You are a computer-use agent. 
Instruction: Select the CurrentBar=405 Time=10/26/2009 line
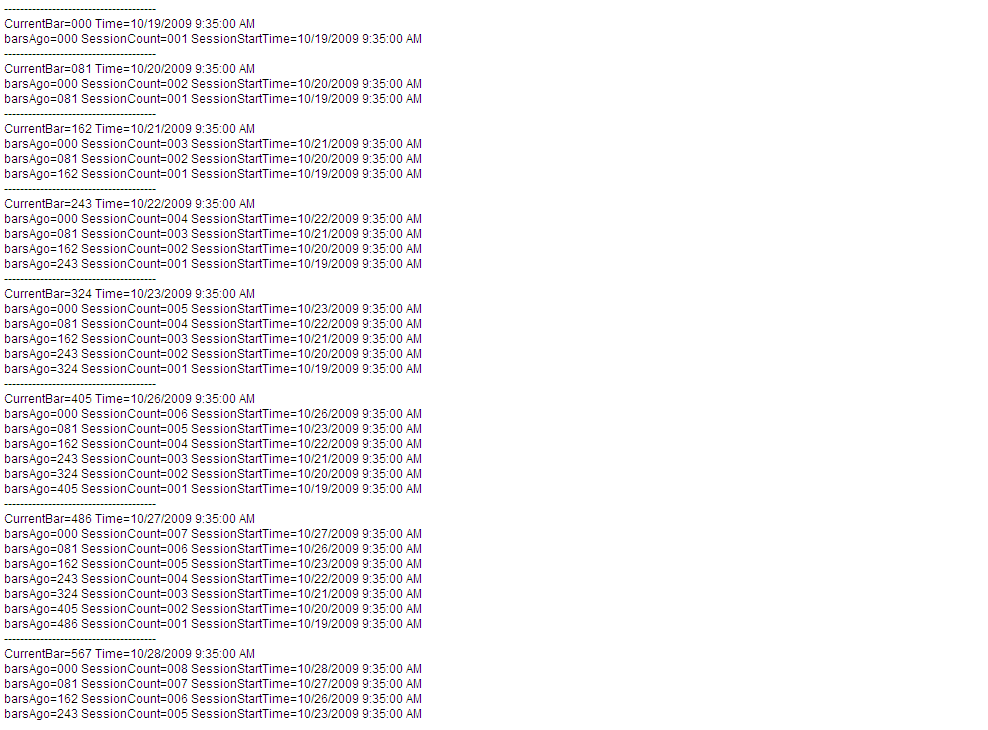pyautogui.click(x=129, y=399)
